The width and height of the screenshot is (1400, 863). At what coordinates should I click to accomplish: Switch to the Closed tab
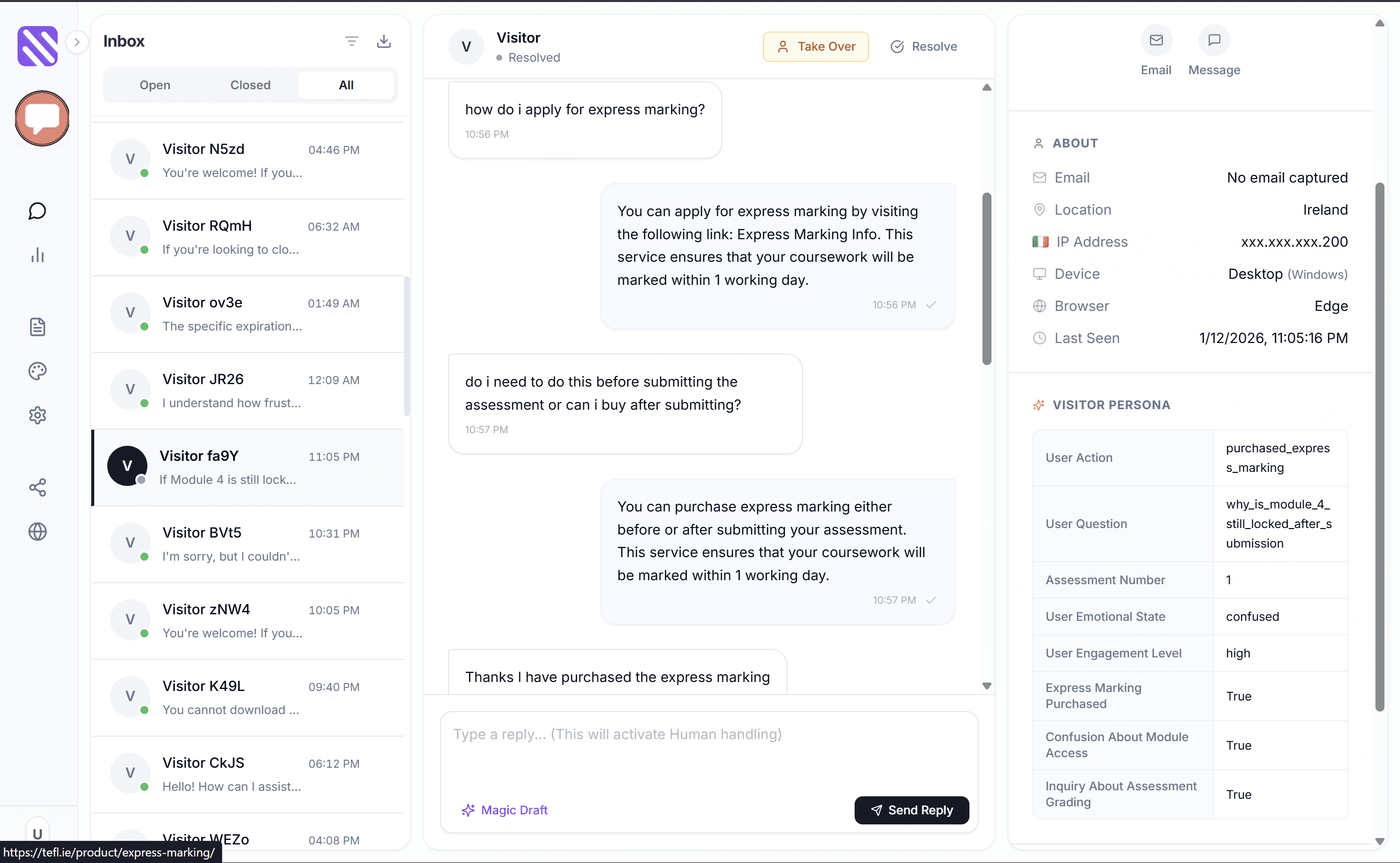click(250, 85)
